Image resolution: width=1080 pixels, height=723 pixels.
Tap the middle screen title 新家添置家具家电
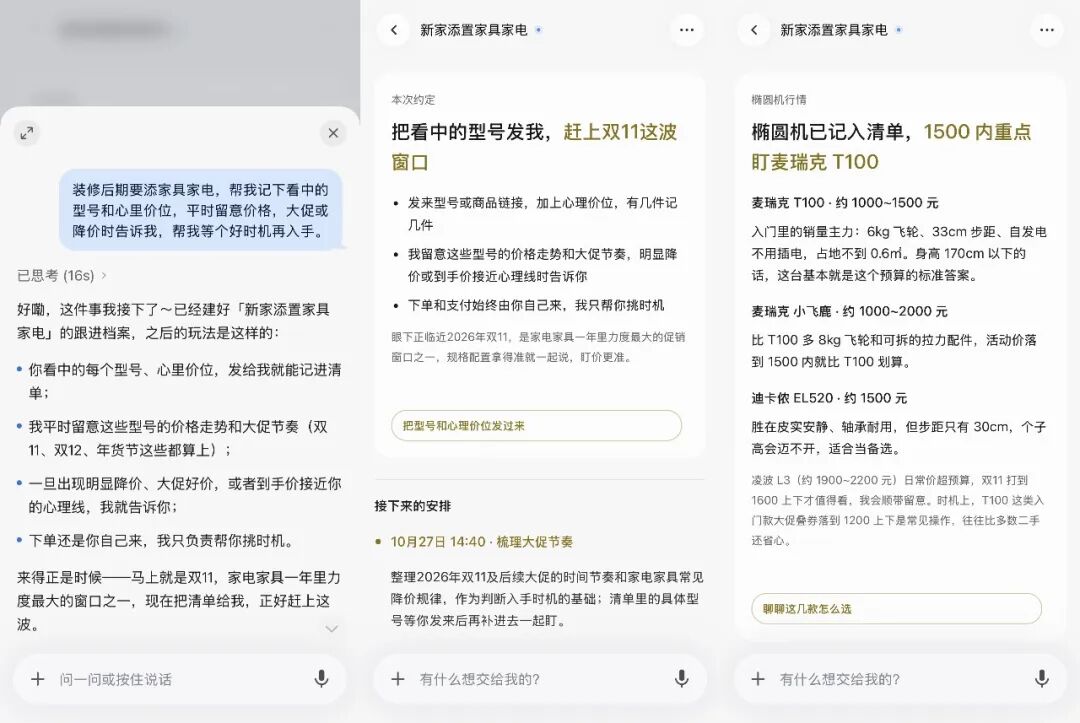coord(474,30)
